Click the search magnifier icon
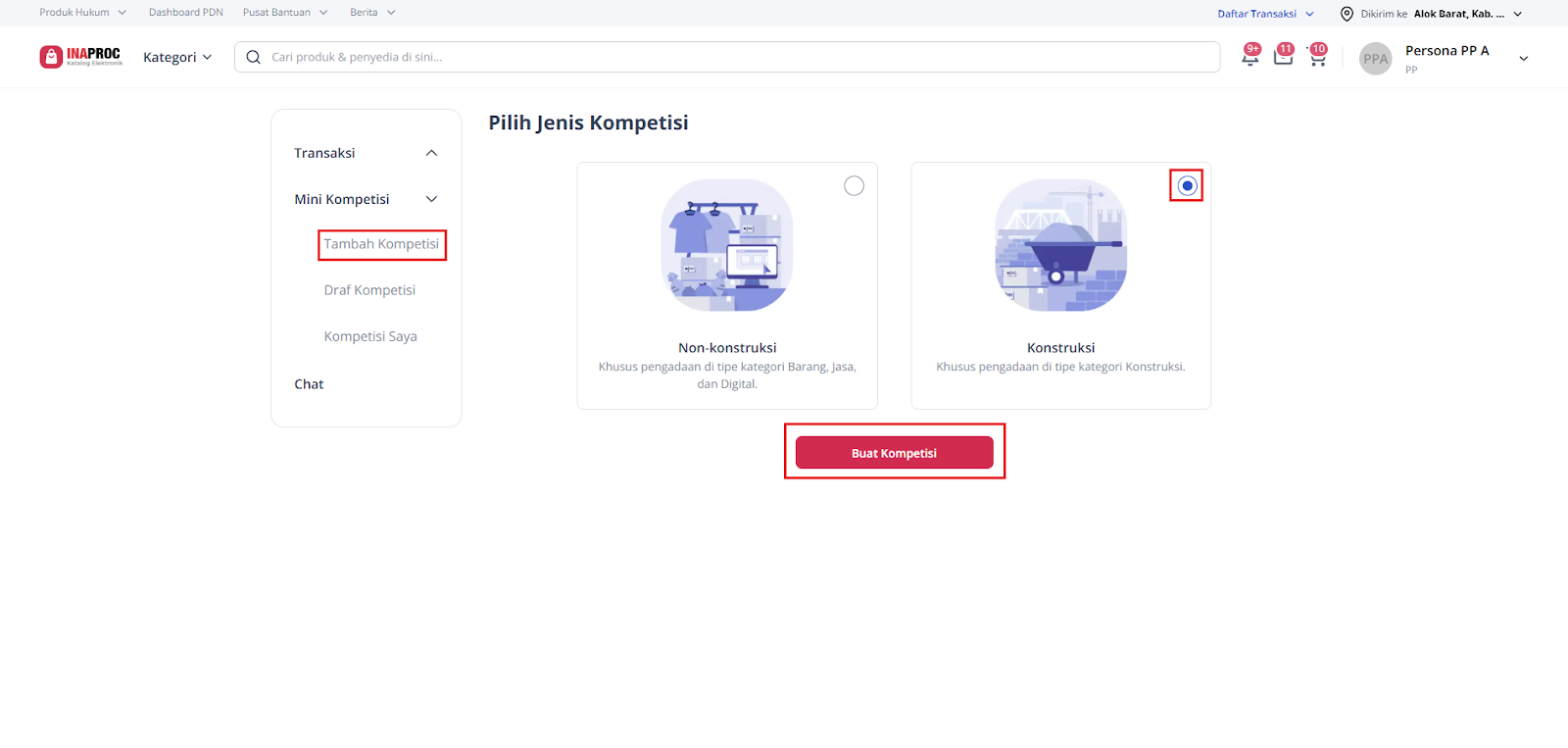Screen dimensions: 1568x748 tap(253, 57)
